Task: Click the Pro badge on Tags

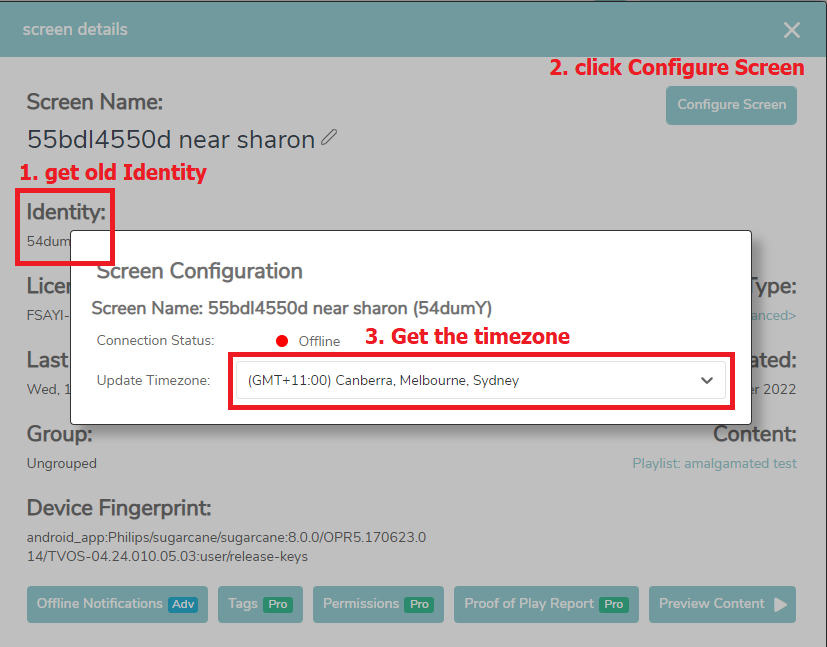Action: click(276, 604)
